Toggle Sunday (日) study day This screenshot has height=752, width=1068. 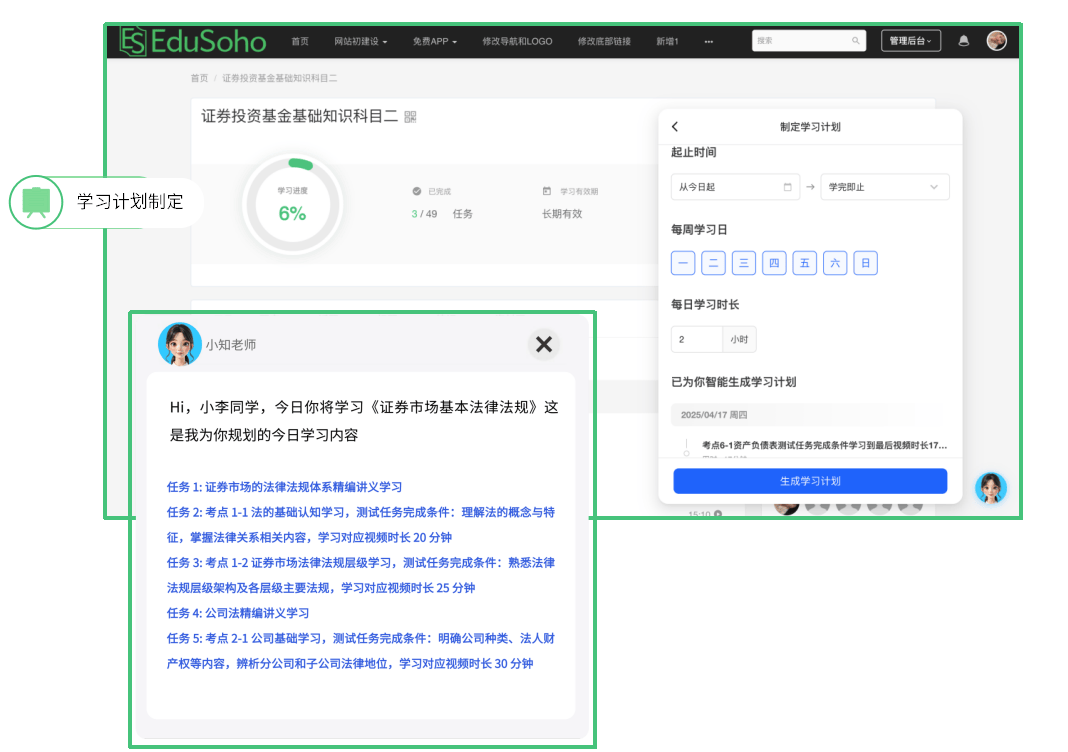pos(865,264)
